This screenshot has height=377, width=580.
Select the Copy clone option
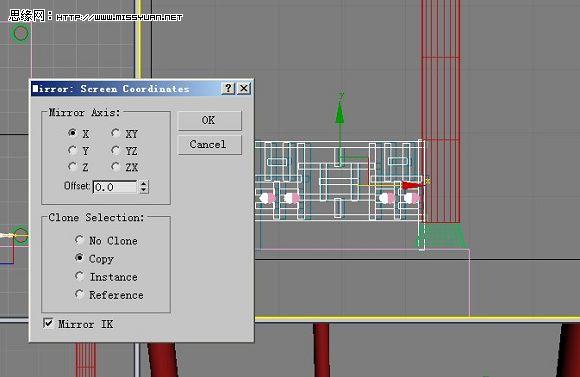pyautogui.click(x=80, y=257)
